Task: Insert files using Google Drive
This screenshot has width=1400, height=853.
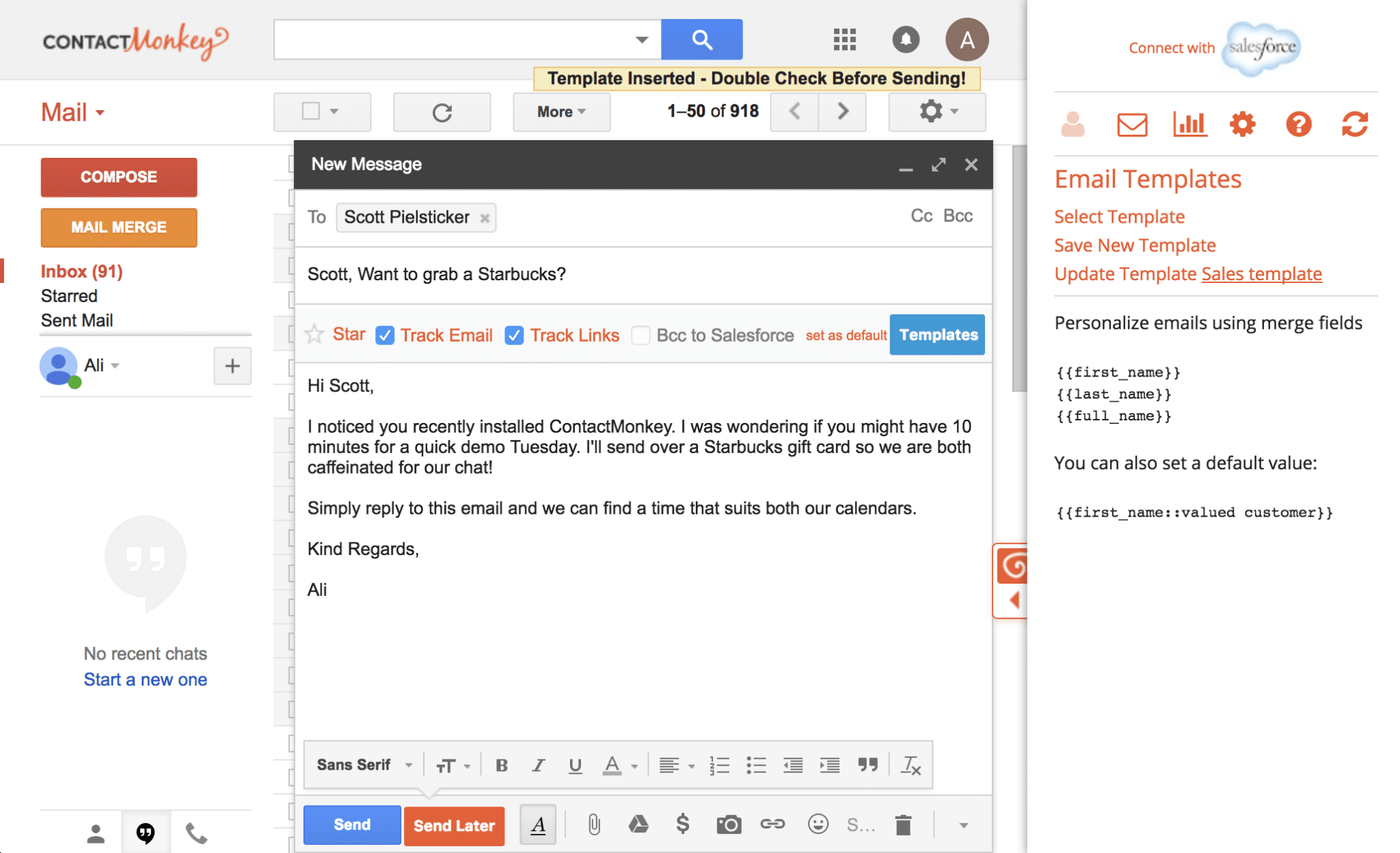Action: 638,824
